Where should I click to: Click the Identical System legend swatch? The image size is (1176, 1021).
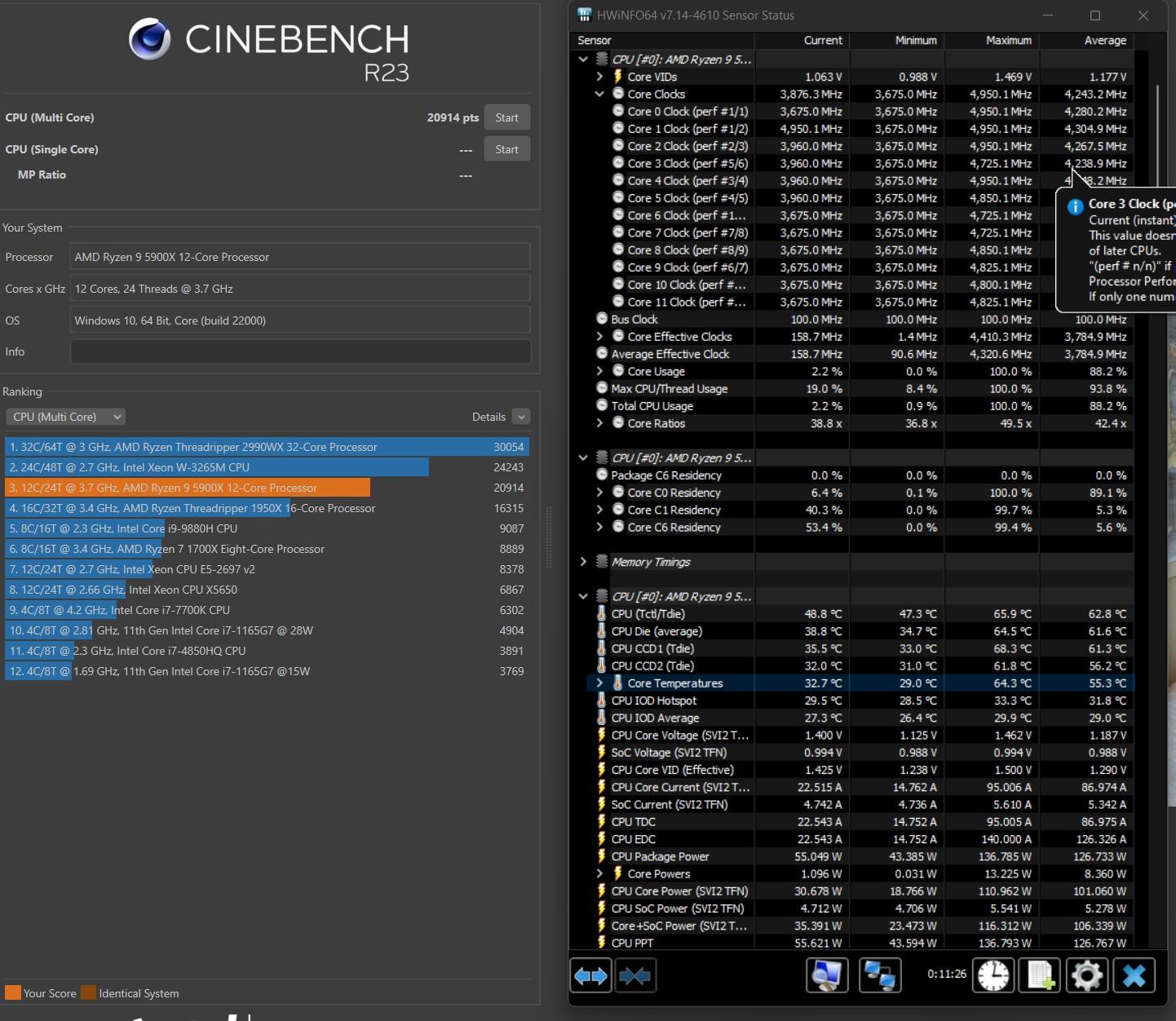point(88,992)
